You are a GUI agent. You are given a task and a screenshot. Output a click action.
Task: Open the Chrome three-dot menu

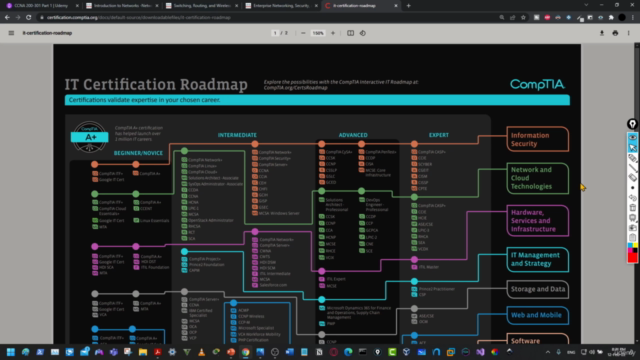point(633,18)
